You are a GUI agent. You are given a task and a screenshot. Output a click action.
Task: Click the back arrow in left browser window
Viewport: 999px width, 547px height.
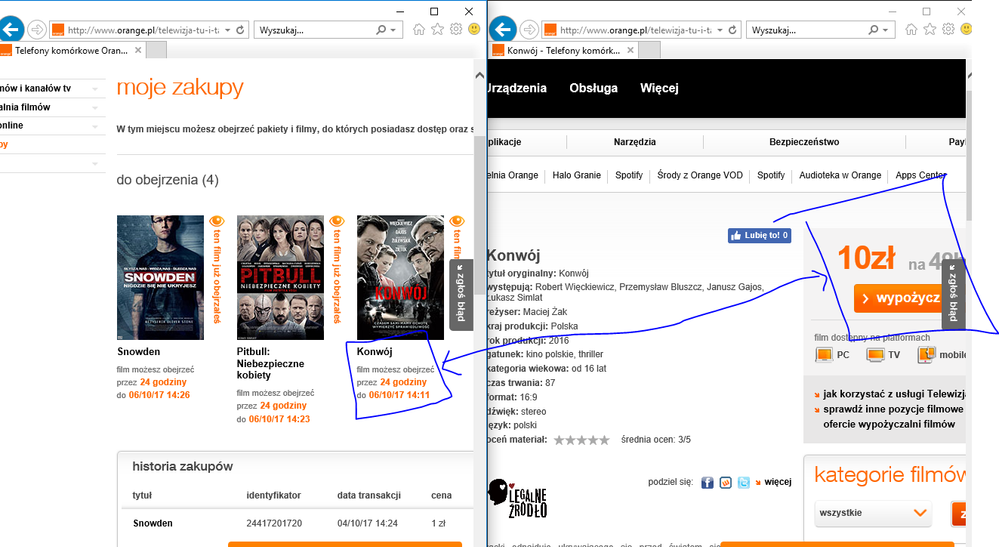click(12, 30)
